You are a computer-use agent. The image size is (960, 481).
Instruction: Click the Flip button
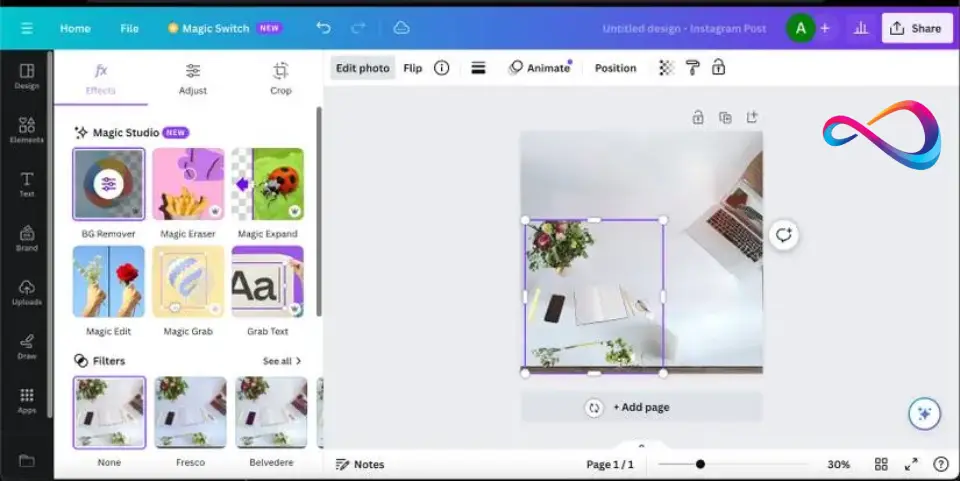(x=413, y=68)
